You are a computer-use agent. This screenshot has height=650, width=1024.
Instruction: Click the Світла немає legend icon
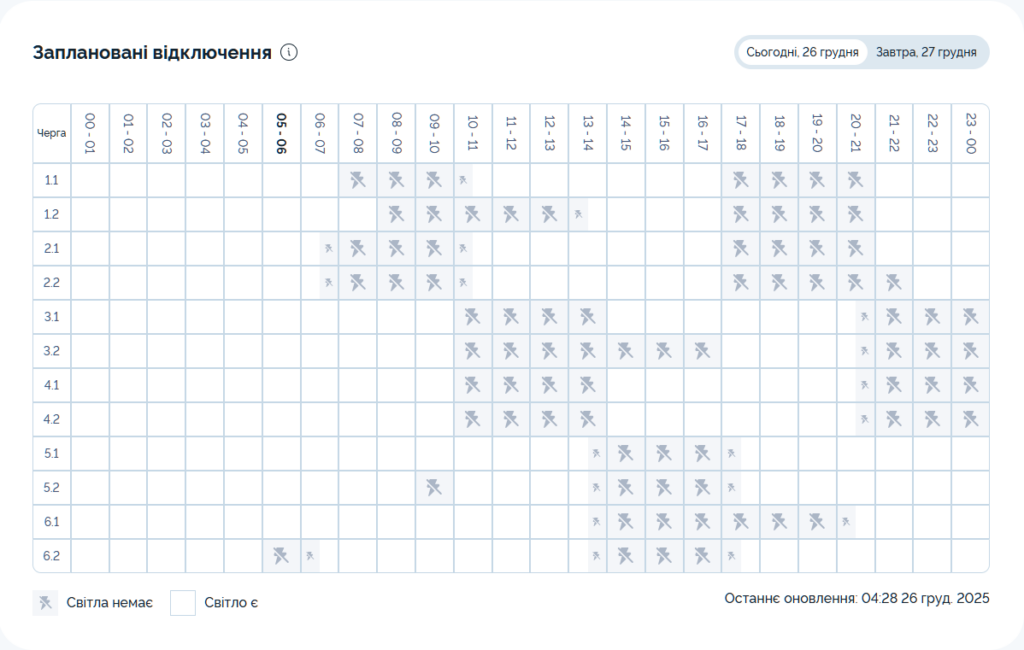45,603
